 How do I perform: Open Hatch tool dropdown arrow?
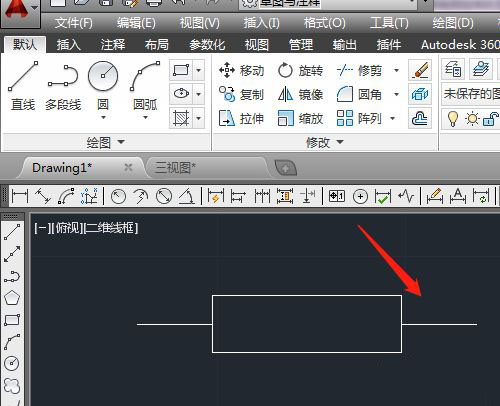198,118
